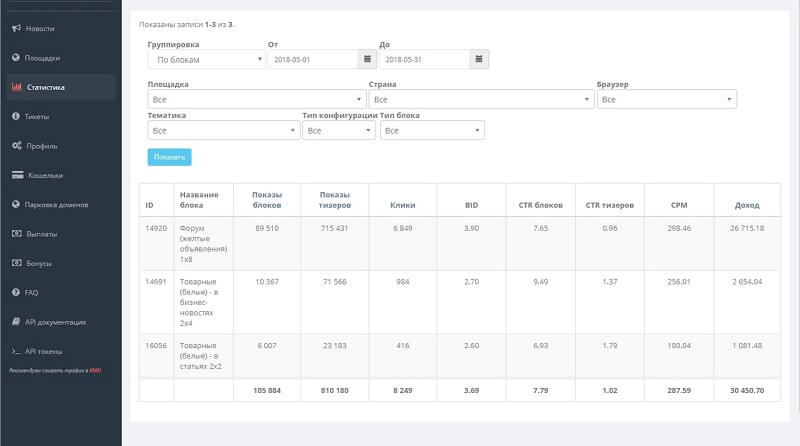
Task: Open Тикеты in the sidebar
Action: [37, 117]
